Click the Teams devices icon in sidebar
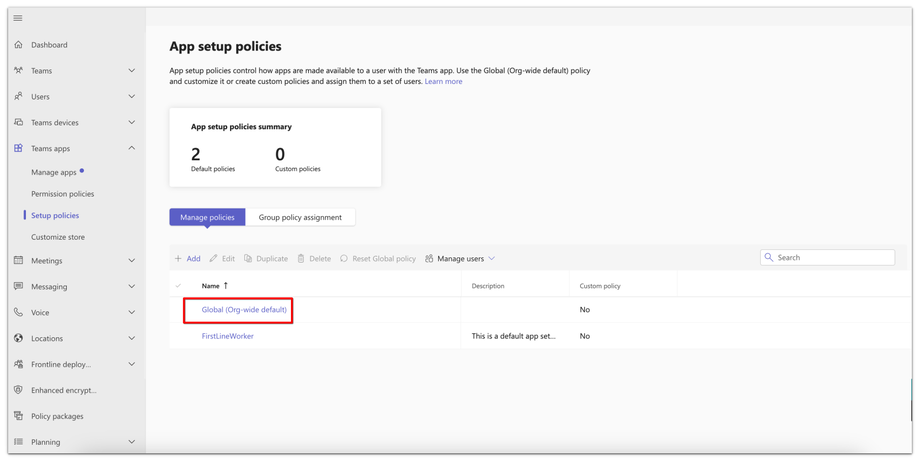 pos(18,123)
